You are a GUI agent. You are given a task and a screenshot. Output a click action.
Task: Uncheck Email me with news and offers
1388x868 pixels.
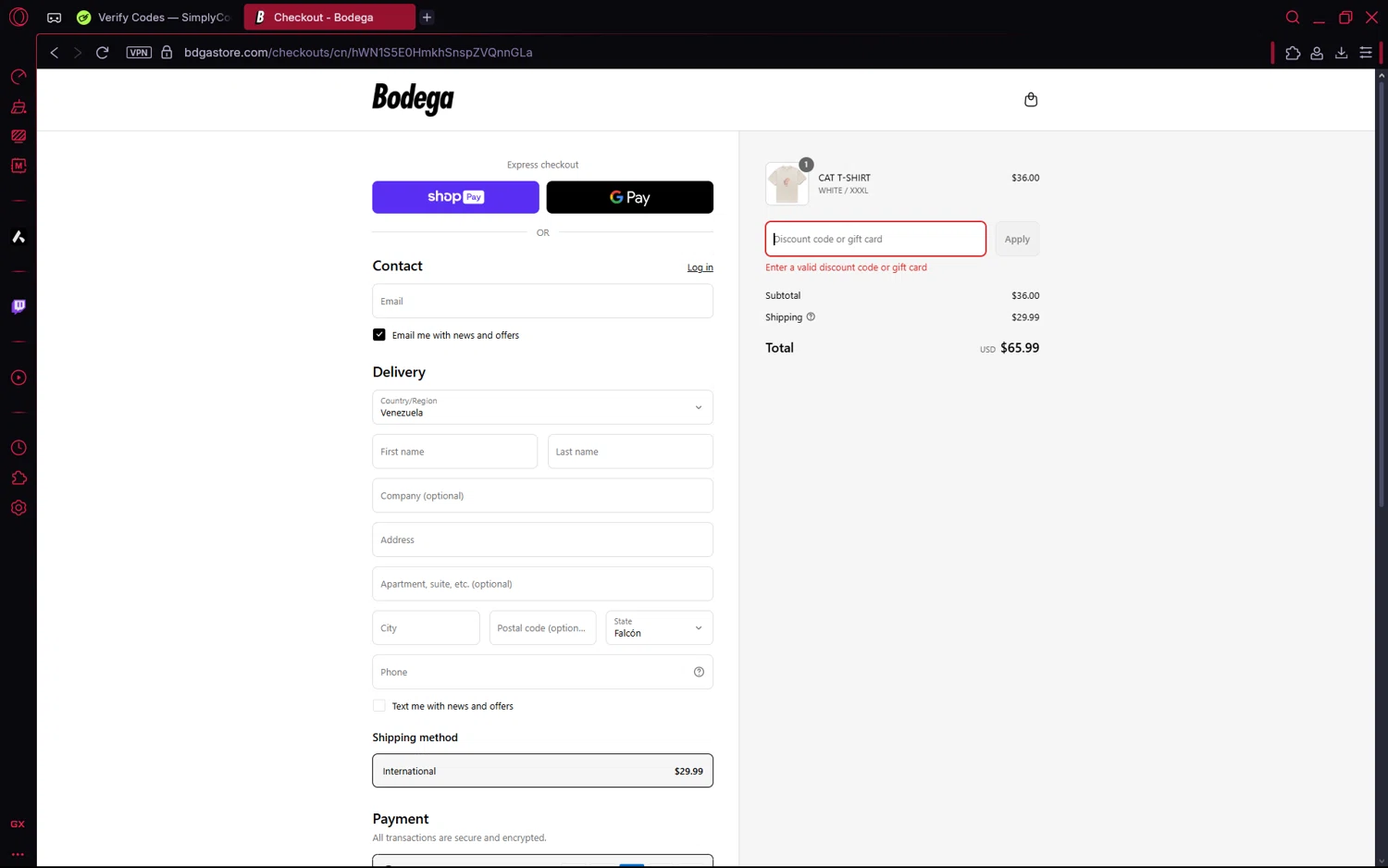[x=379, y=335]
